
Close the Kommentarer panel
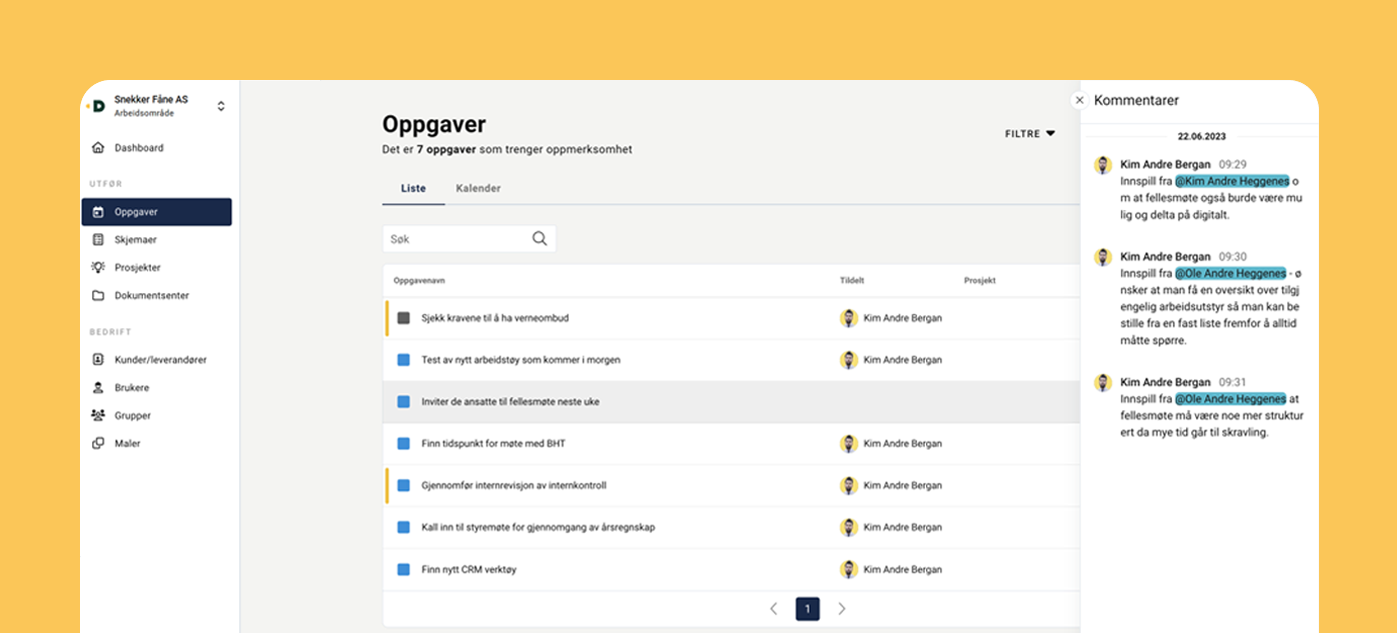pos(1079,100)
